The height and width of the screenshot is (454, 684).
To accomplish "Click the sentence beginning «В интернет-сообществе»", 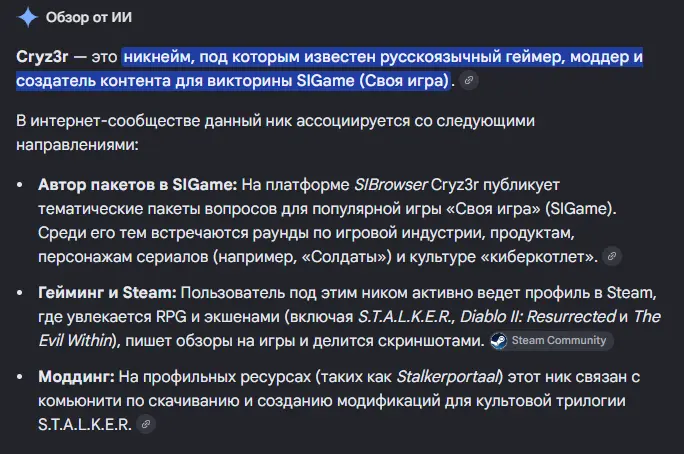I will (275, 133).
